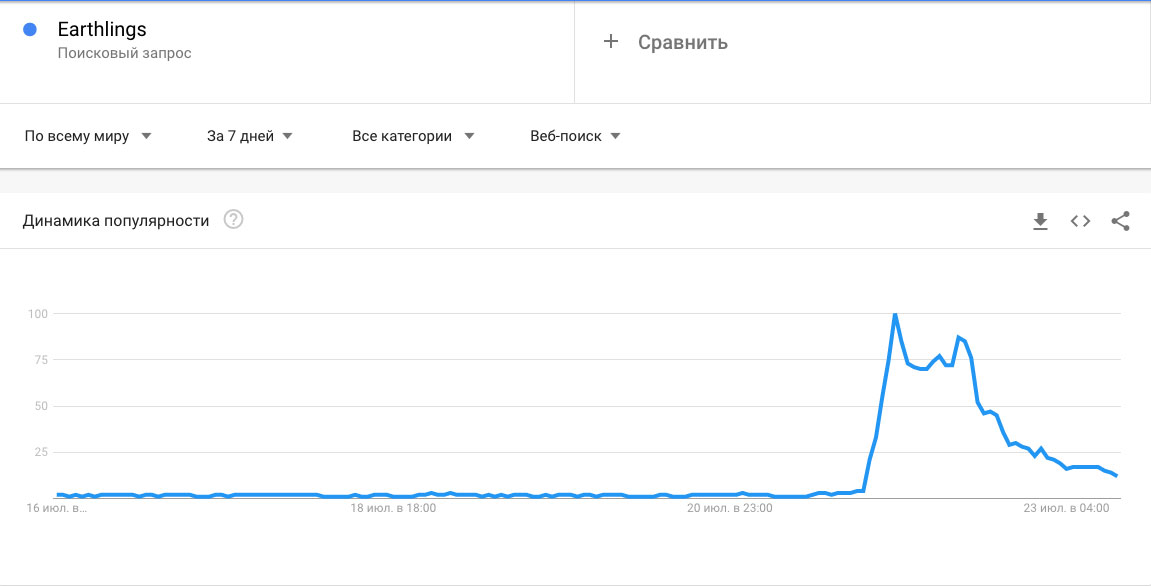The width and height of the screenshot is (1151, 586).
Task: Click the 16 июл. axis label
Action: [x=57, y=507]
